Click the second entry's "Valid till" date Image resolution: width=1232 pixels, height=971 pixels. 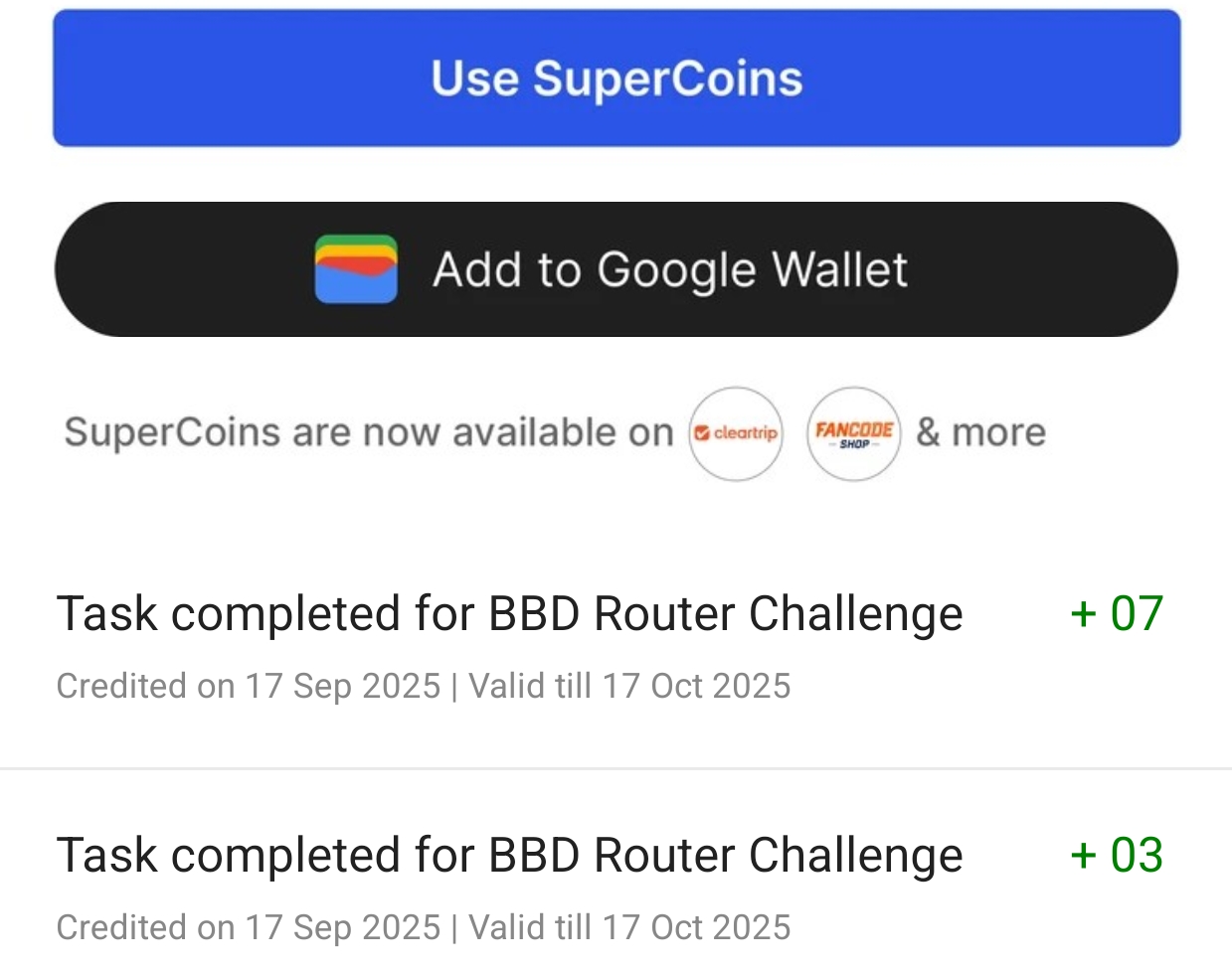pyautogui.click(x=629, y=927)
